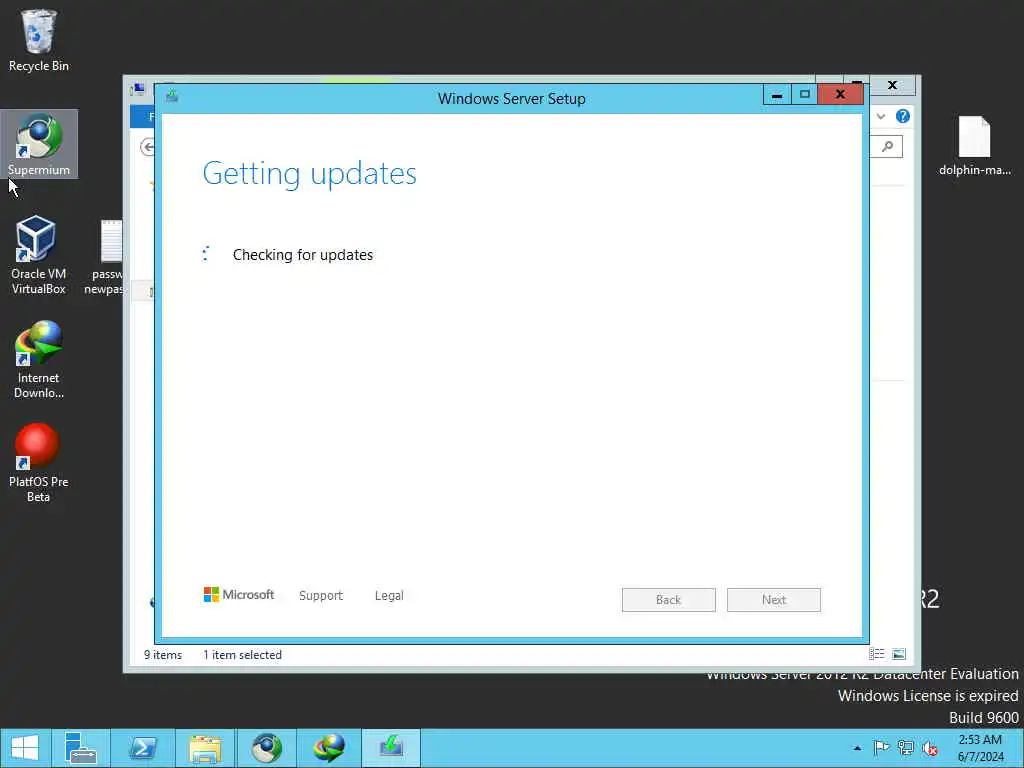Close the File Explorer window behind Setup
Image resolution: width=1024 pixels, height=768 pixels.
[892, 85]
